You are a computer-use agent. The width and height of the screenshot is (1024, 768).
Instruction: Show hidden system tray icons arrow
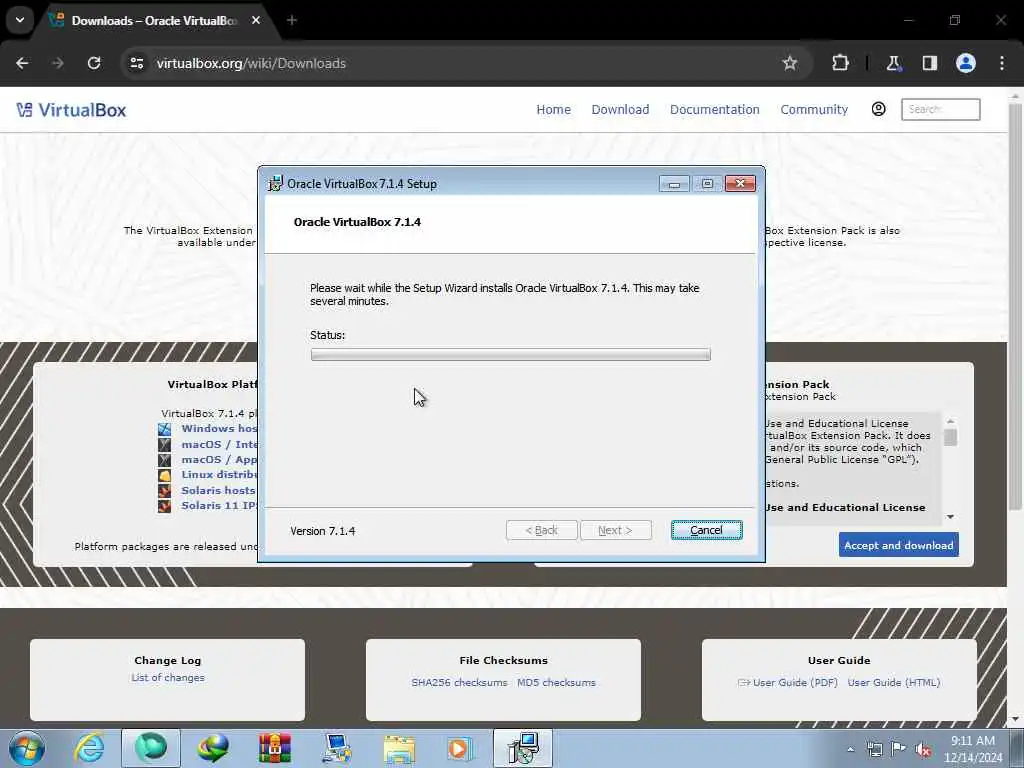tap(850, 750)
